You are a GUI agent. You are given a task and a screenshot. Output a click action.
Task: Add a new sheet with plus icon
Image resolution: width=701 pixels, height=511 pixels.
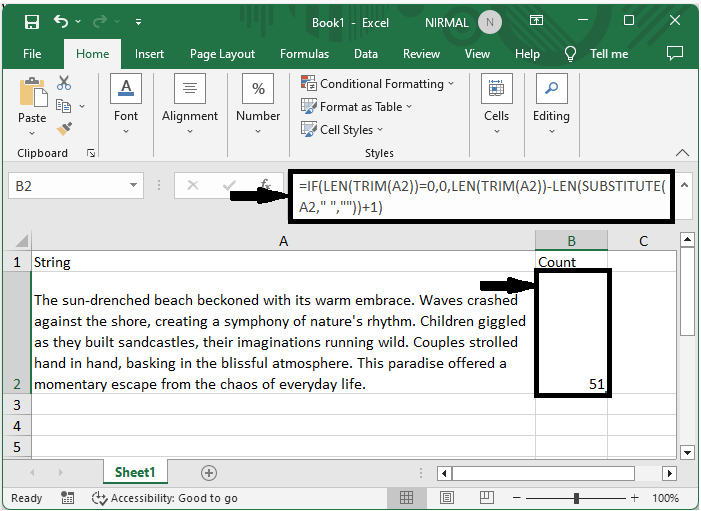pyautogui.click(x=209, y=473)
